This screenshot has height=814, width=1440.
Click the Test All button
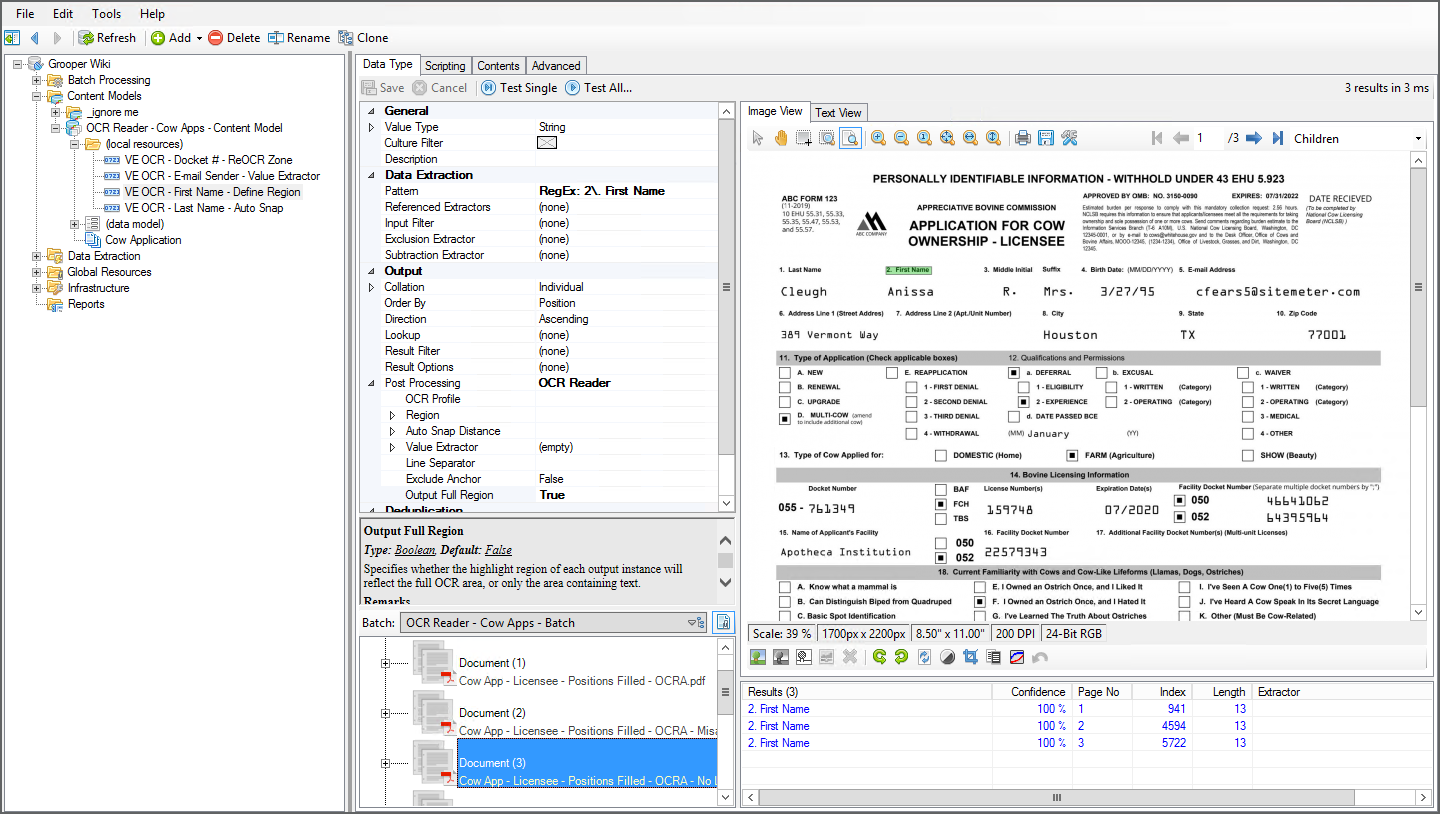(x=598, y=88)
